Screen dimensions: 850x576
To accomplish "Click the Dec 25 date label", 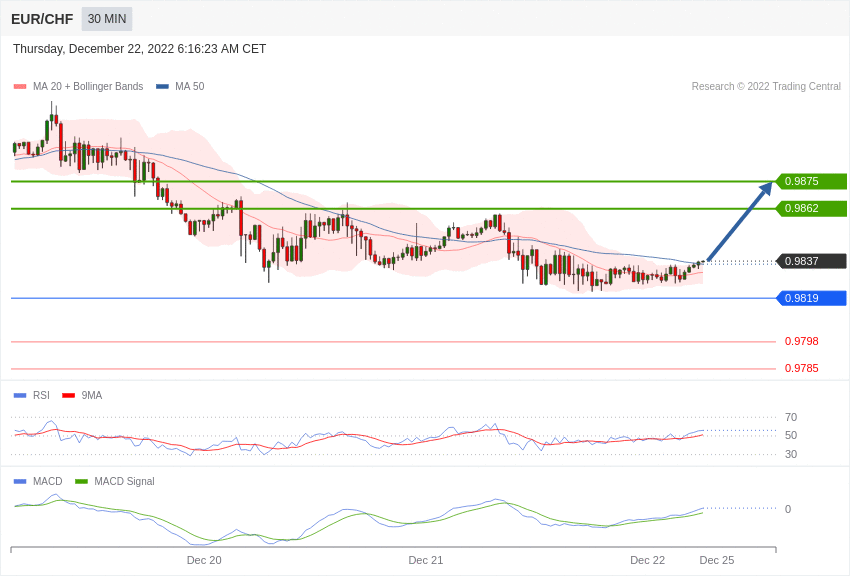I will [x=717, y=560].
